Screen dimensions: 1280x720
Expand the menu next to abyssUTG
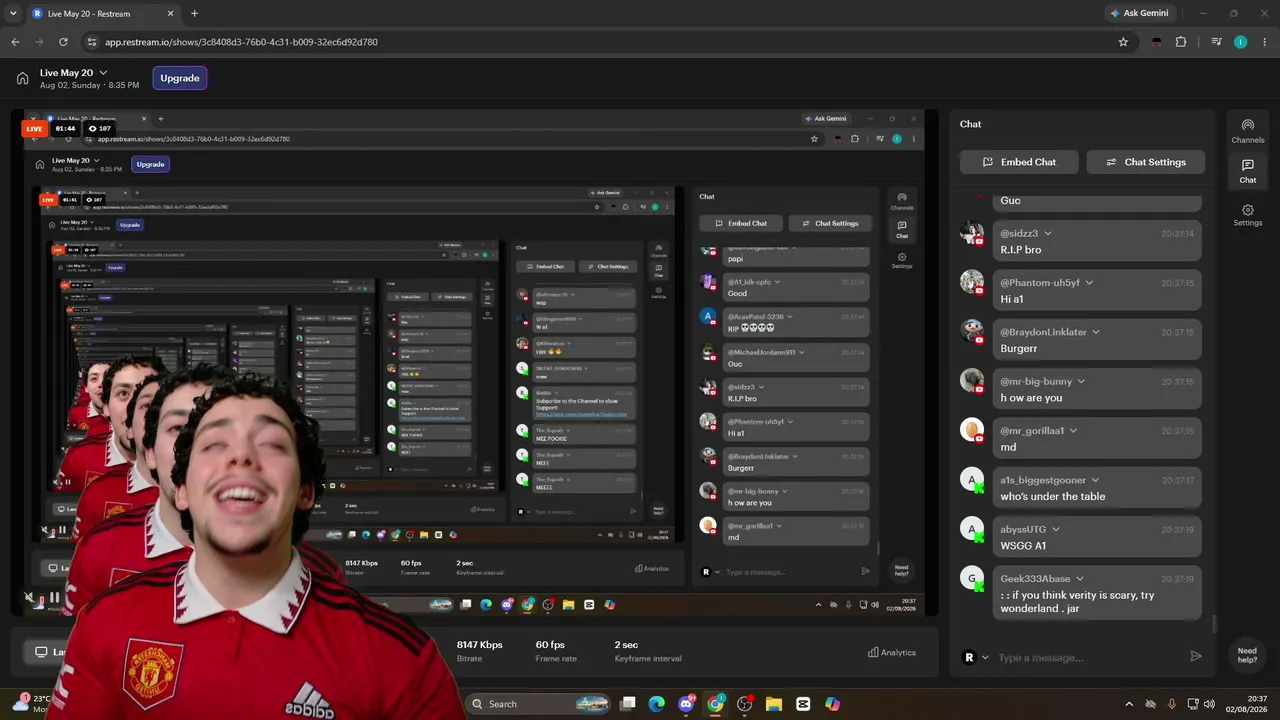pyautogui.click(x=1056, y=529)
